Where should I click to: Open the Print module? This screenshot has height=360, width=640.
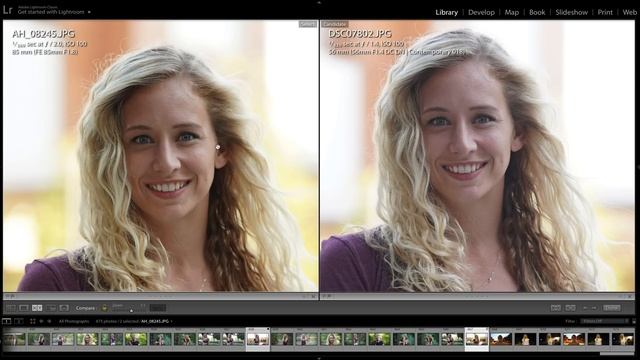(605, 12)
